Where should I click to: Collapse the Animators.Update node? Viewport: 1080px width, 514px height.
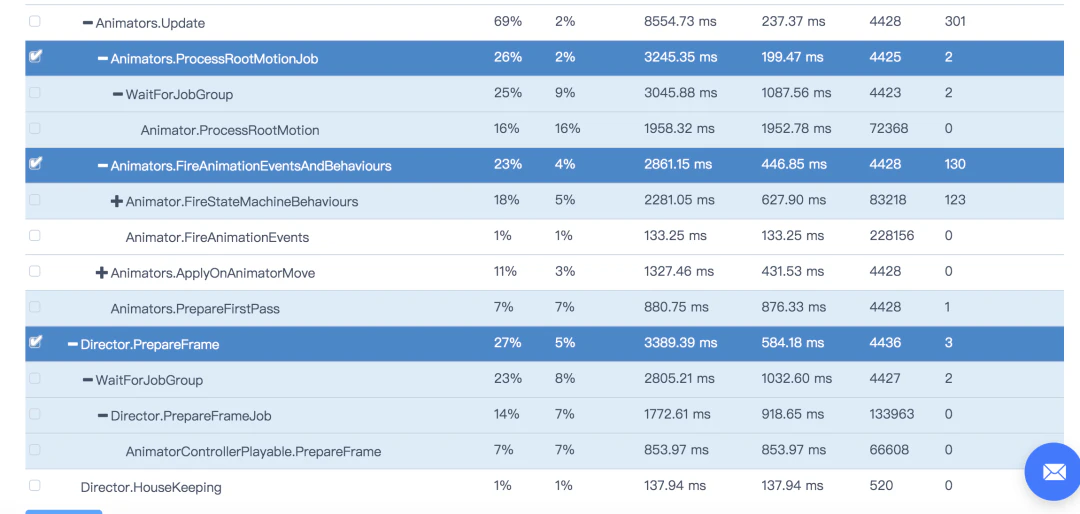pyautogui.click(x=87, y=23)
